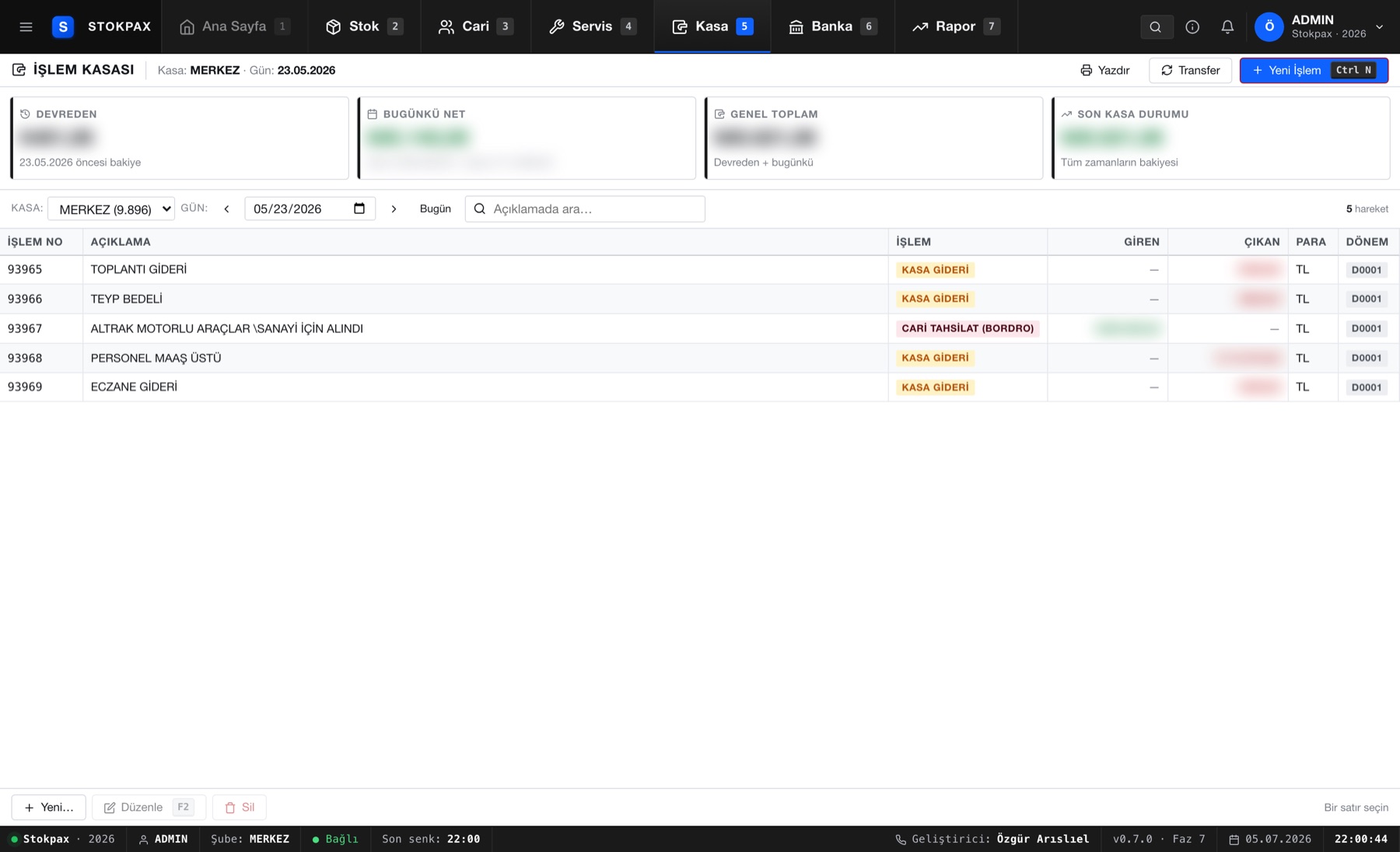Click işlem number 93967
The image size is (1400, 852).
(x=25, y=328)
